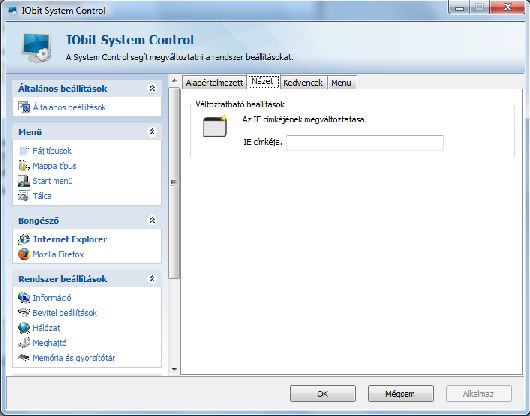
Task: Select Mozilla Firefox in sidebar
Action: (x=58, y=254)
